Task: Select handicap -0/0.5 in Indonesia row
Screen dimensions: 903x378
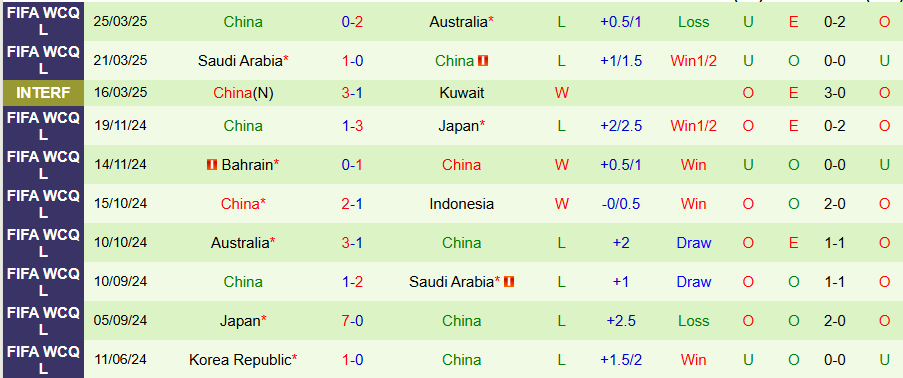Action: [x=621, y=203]
